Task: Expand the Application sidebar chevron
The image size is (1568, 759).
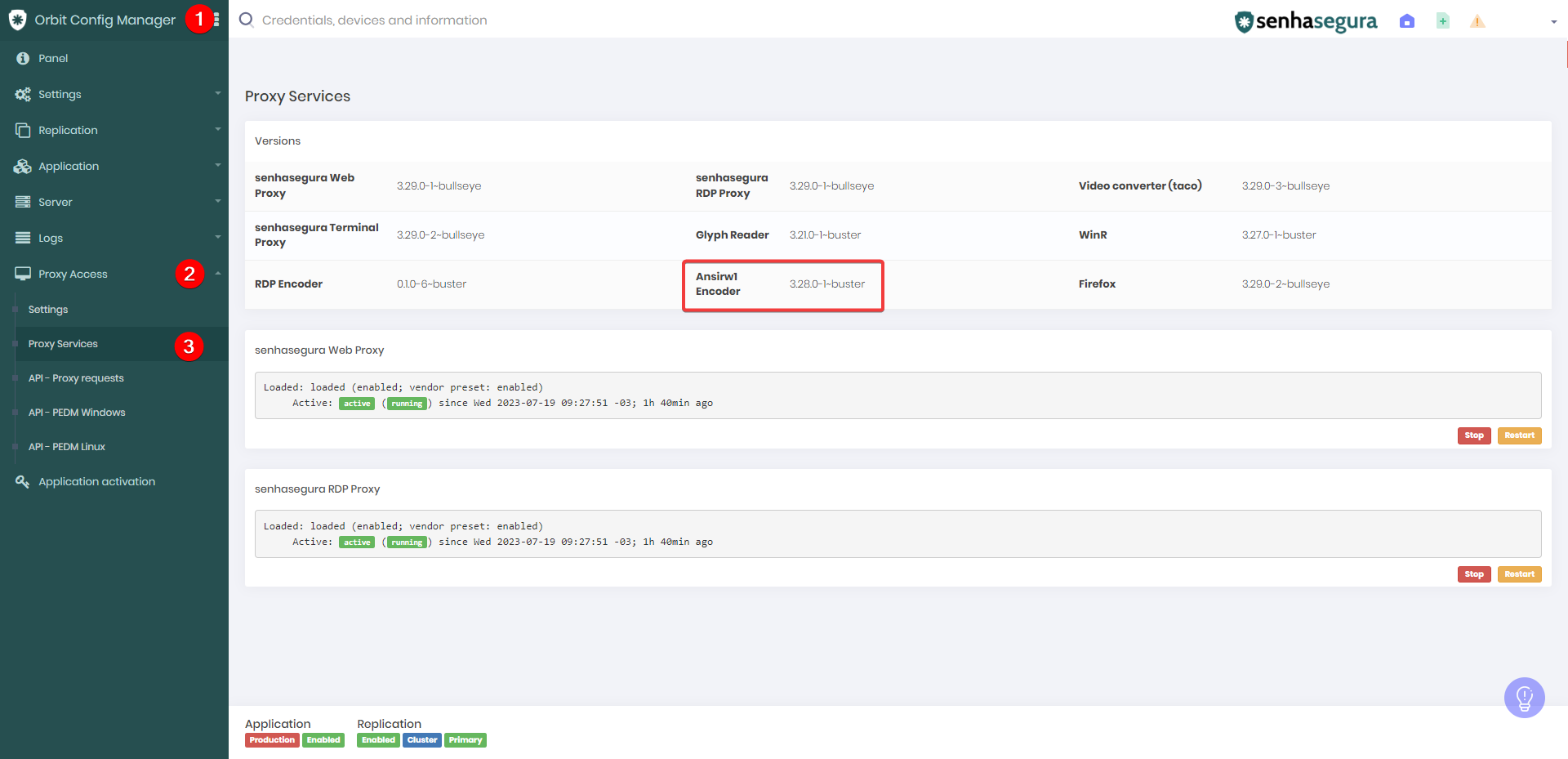Action: (218, 166)
